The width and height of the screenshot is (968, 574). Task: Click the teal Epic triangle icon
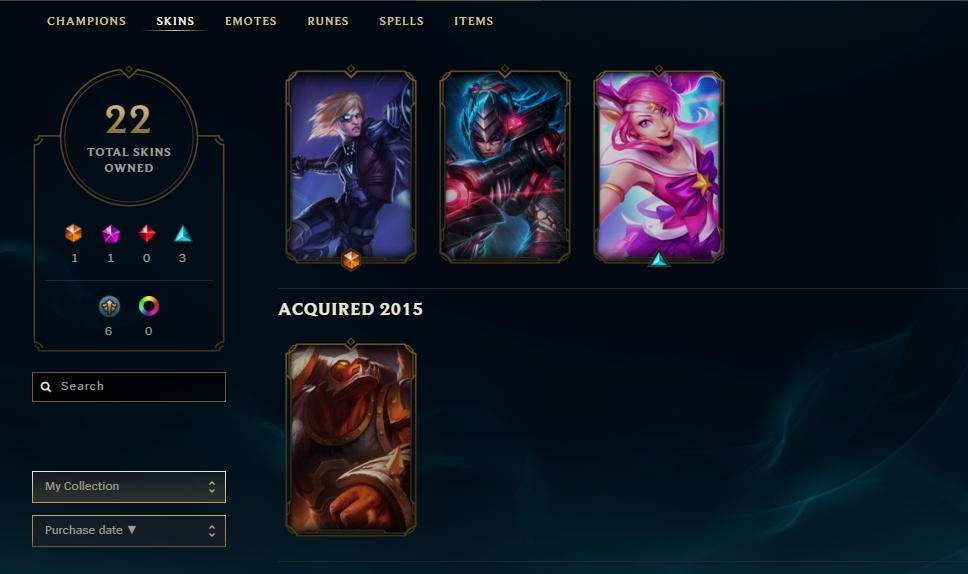183,234
